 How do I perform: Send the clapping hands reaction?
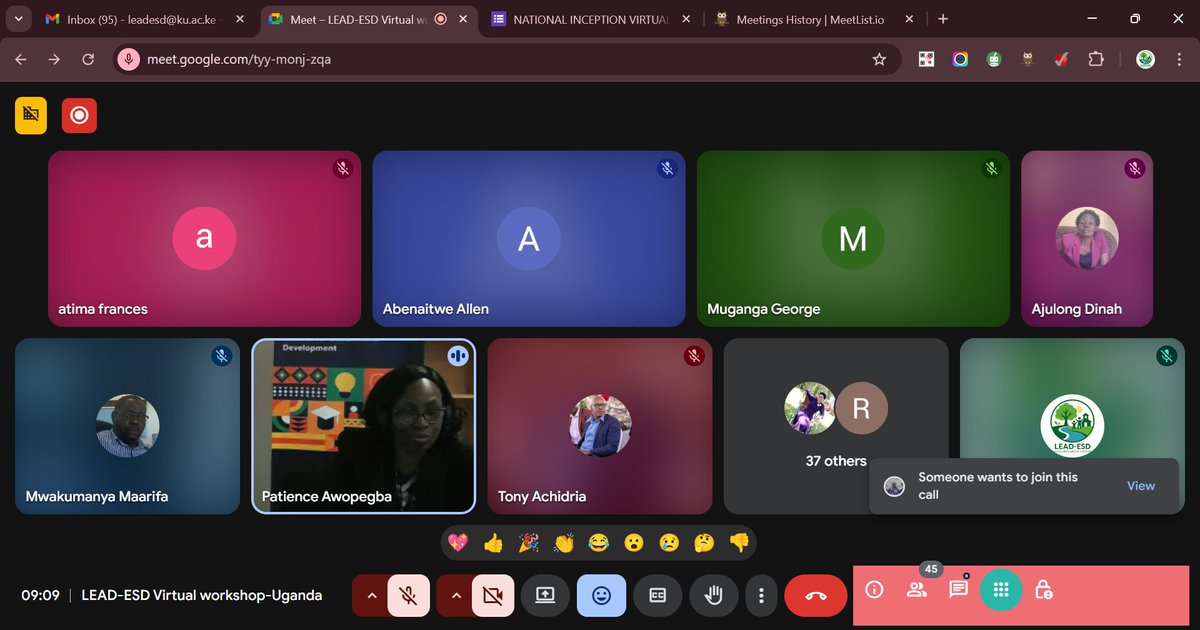click(564, 543)
